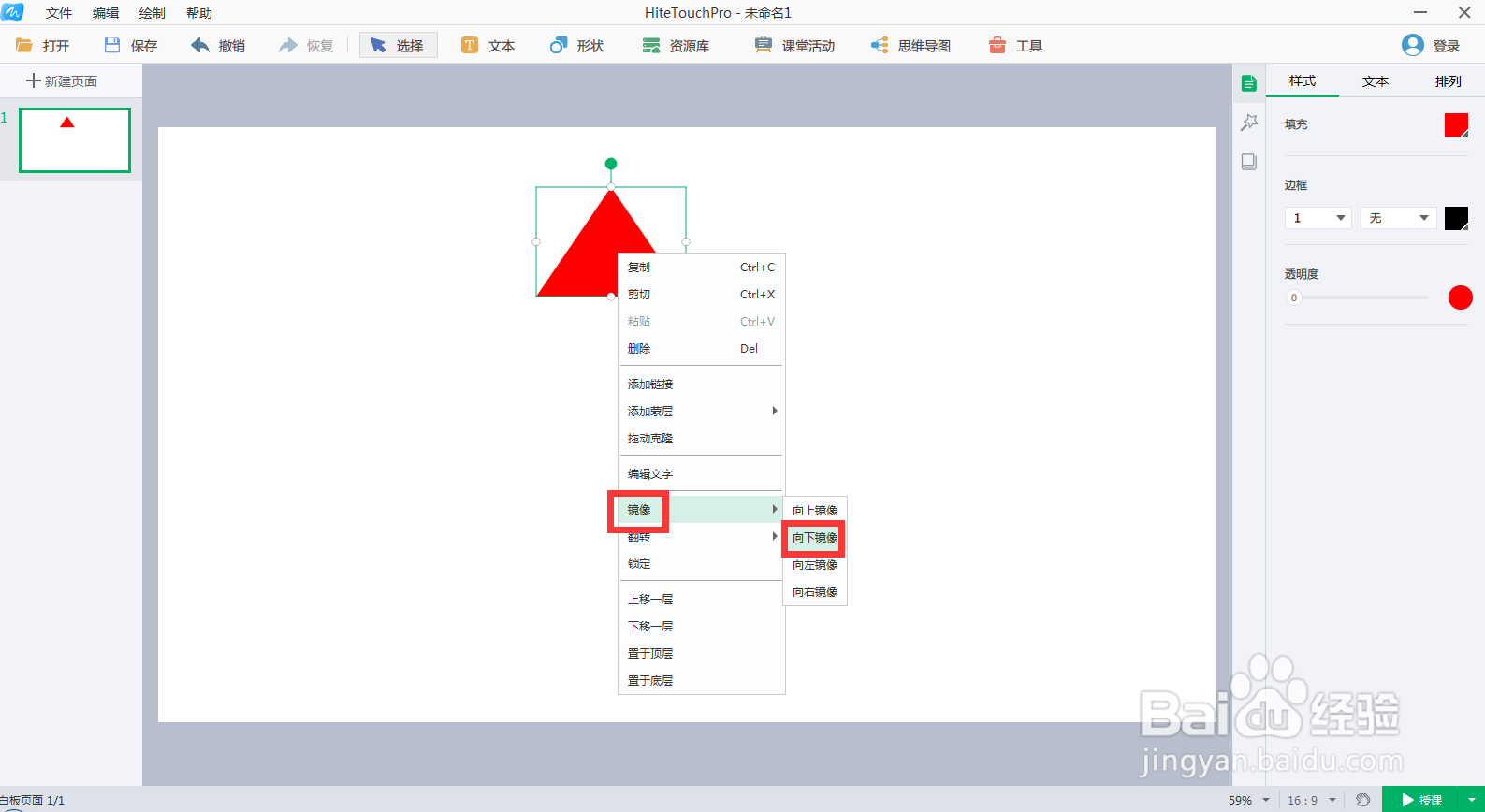Viewport: 1485px width, 812px height.
Task: Switch to the 排列 tab
Action: (1449, 81)
